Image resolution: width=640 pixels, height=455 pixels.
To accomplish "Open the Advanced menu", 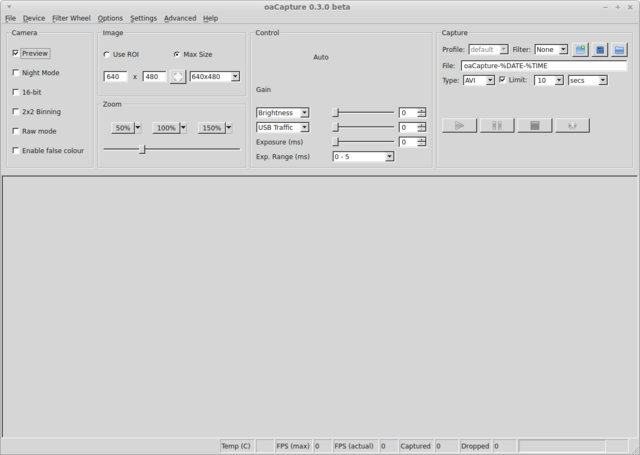I will pos(180,18).
